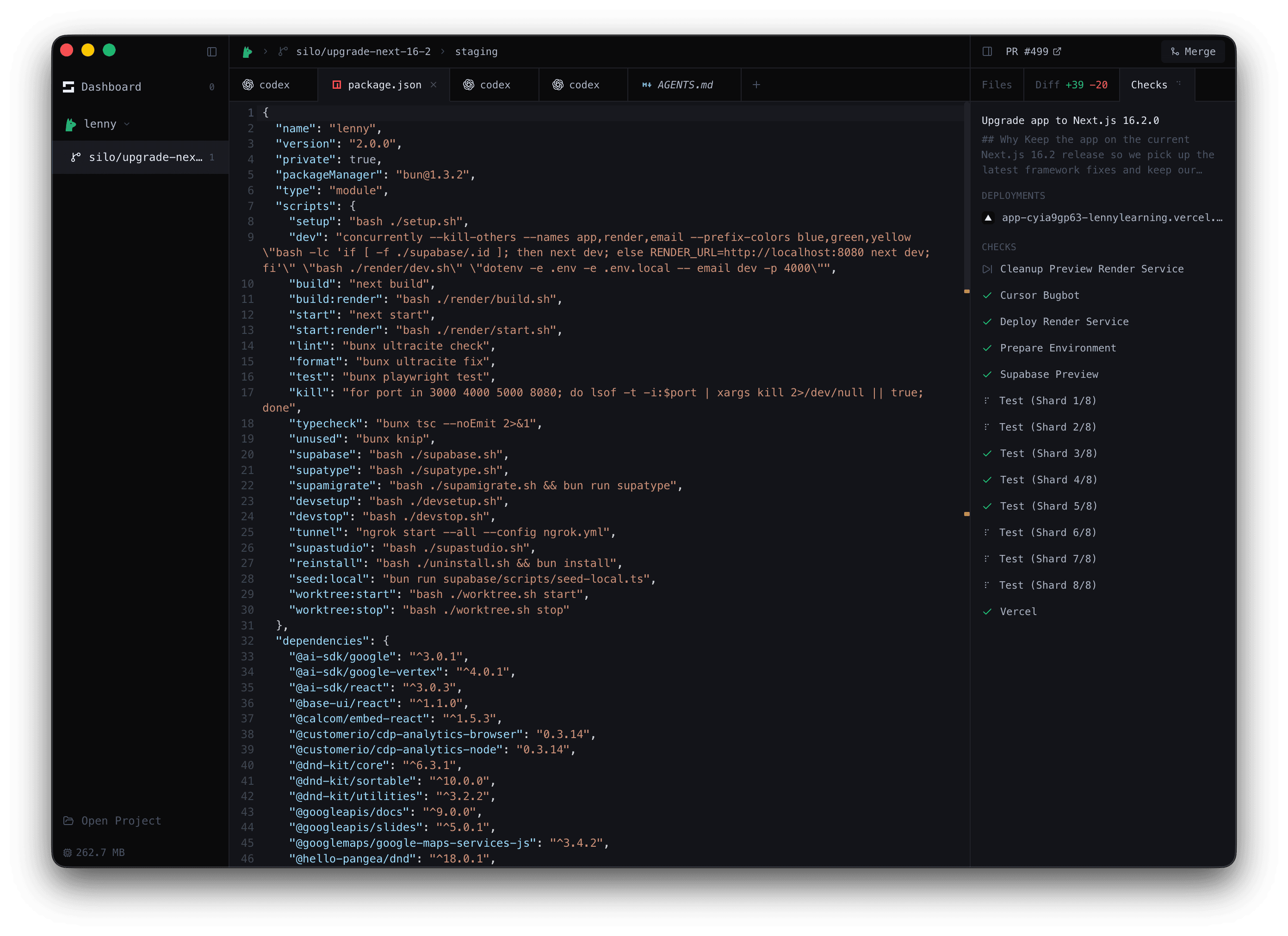Click the branch icon beside silo/upgrade-next-16-2
The height and width of the screenshot is (936, 1288).
[x=283, y=51]
